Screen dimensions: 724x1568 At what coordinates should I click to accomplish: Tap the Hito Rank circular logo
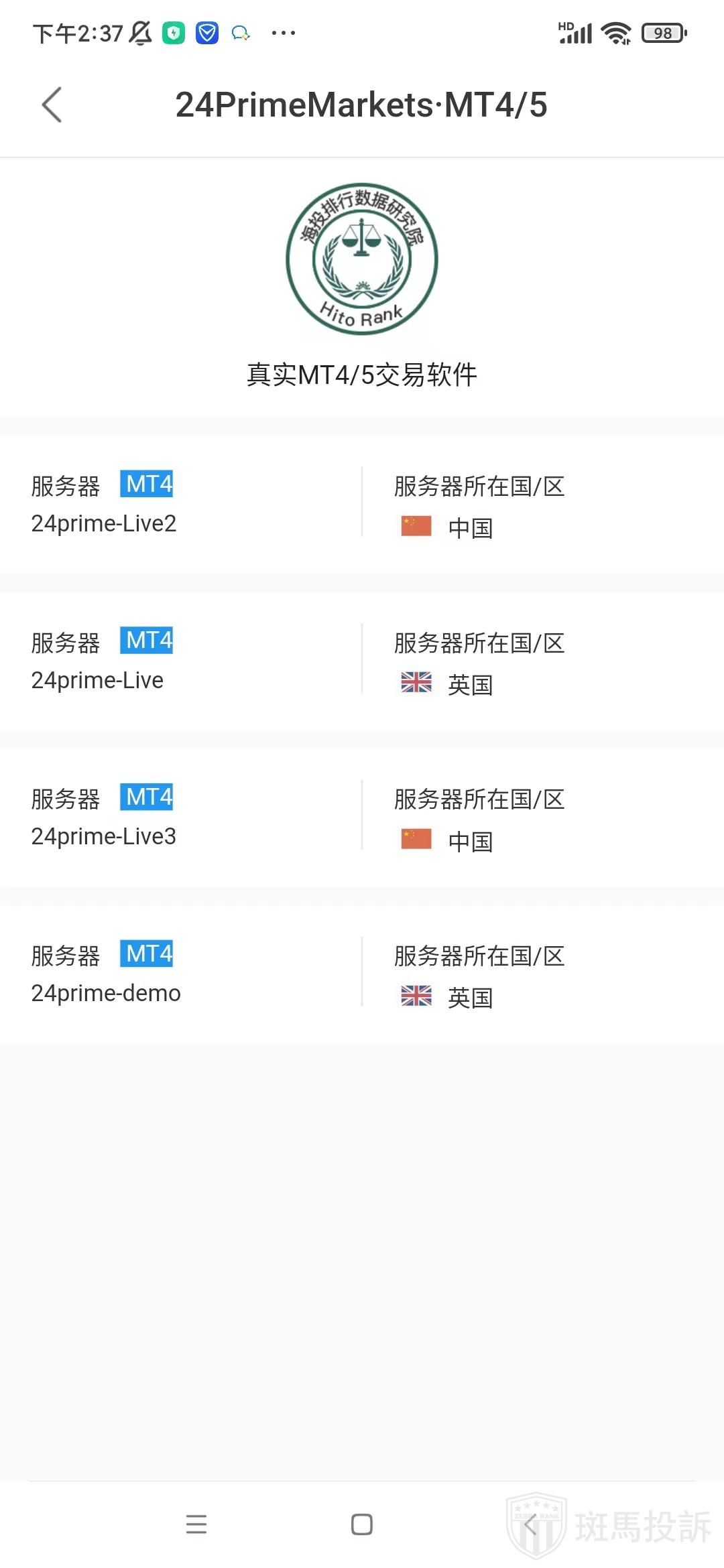(362, 259)
